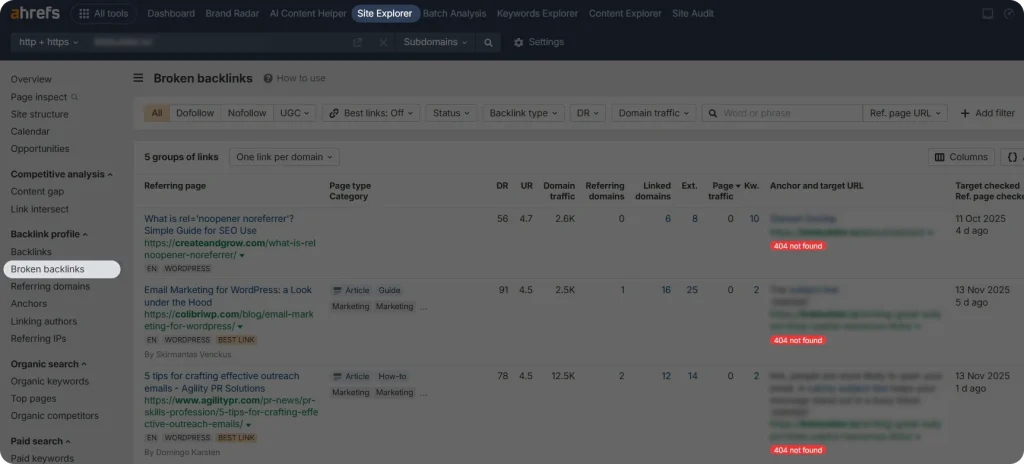Open Opportunities in the sidebar
Screen dimensions: 1024x464
(40, 149)
